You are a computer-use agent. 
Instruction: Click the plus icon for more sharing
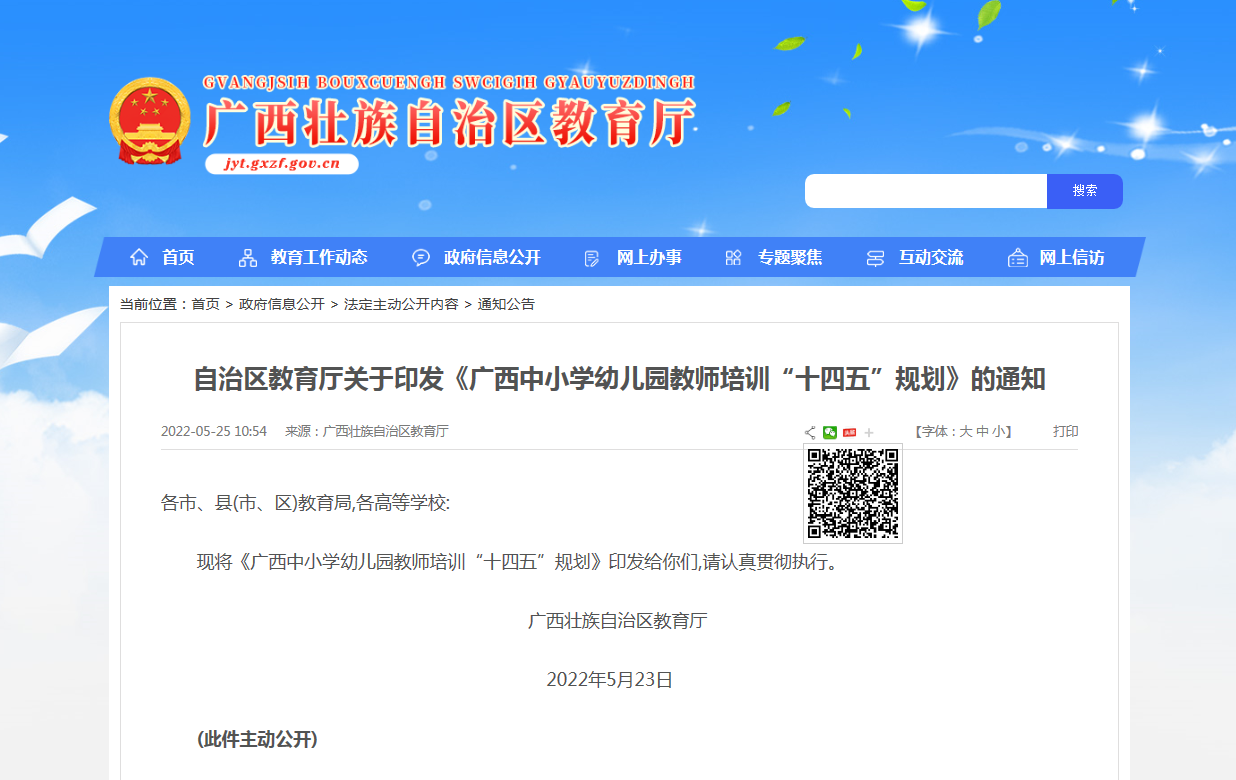[x=869, y=432]
